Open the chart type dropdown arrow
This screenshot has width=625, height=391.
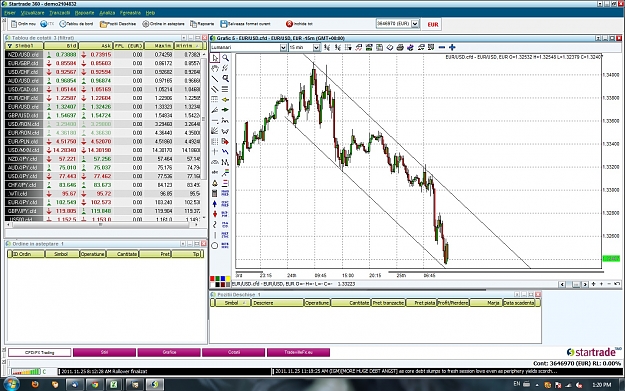pos(283,47)
